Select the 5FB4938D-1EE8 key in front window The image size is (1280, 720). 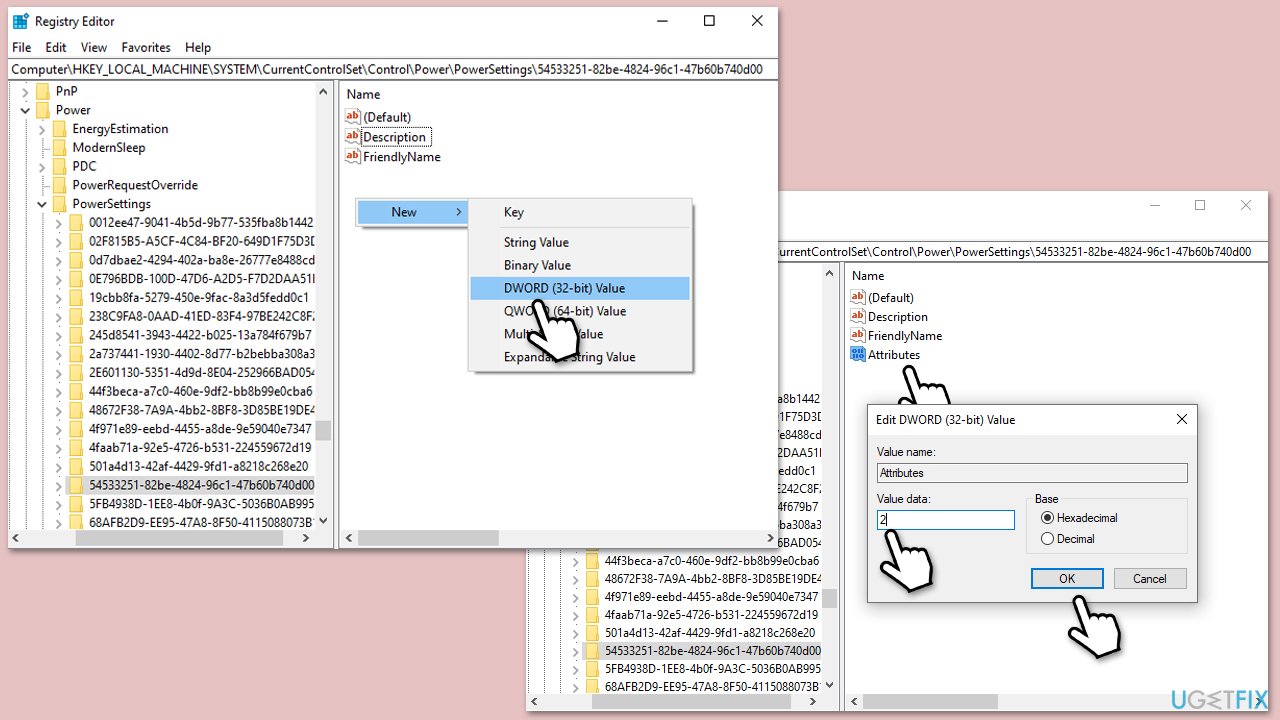[x=201, y=504]
